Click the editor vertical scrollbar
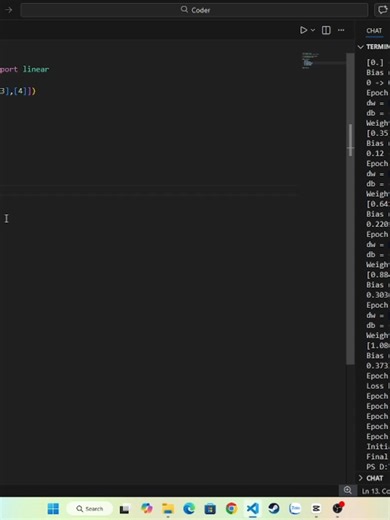Image resolution: width=390 pixels, height=520 pixels. [x=350, y=208]
